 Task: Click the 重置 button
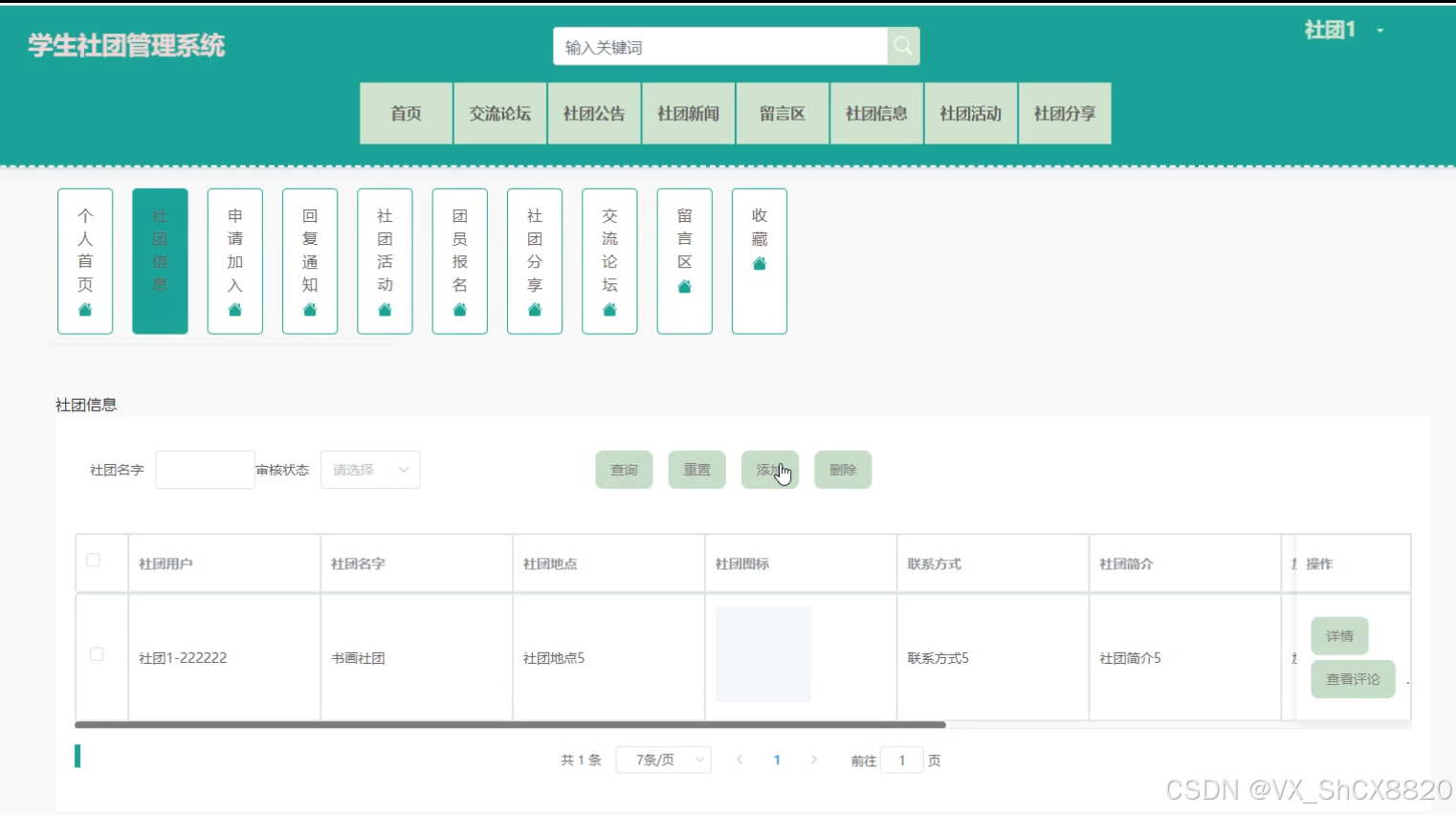[x=696, y=470]
